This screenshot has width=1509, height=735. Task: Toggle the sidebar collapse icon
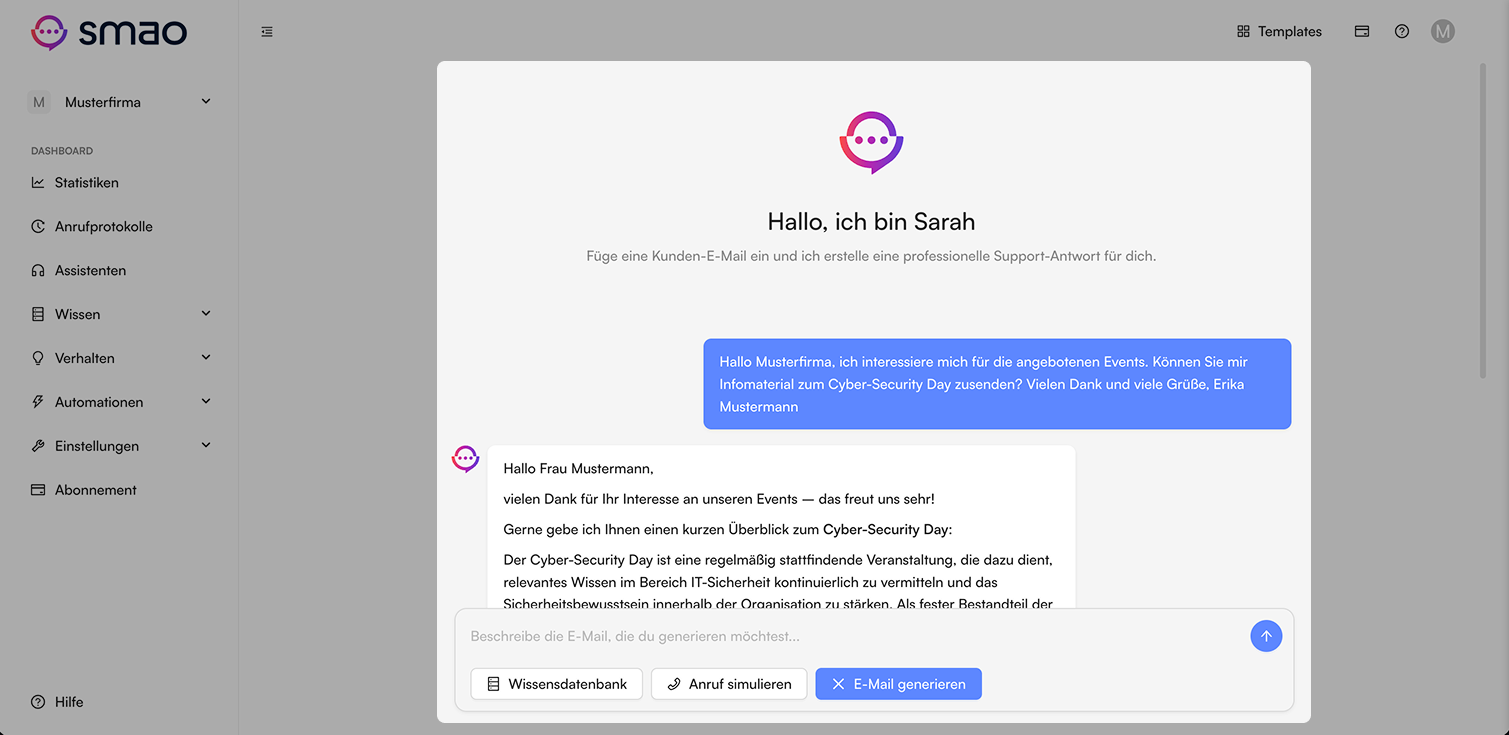click(x=267, y=32)
